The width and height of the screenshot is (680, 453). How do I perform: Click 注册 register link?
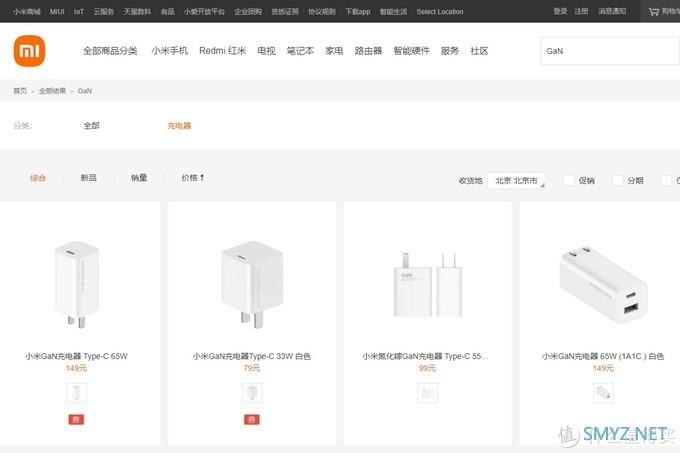(581, 11)
